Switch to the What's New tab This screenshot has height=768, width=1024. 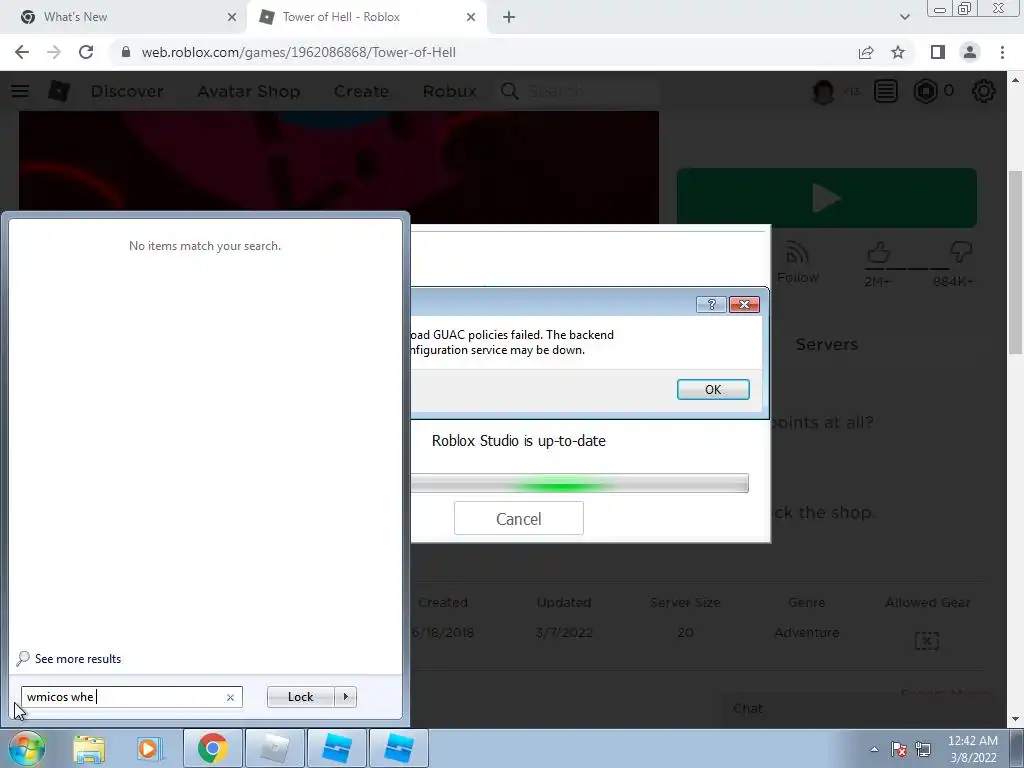point(123,17)
